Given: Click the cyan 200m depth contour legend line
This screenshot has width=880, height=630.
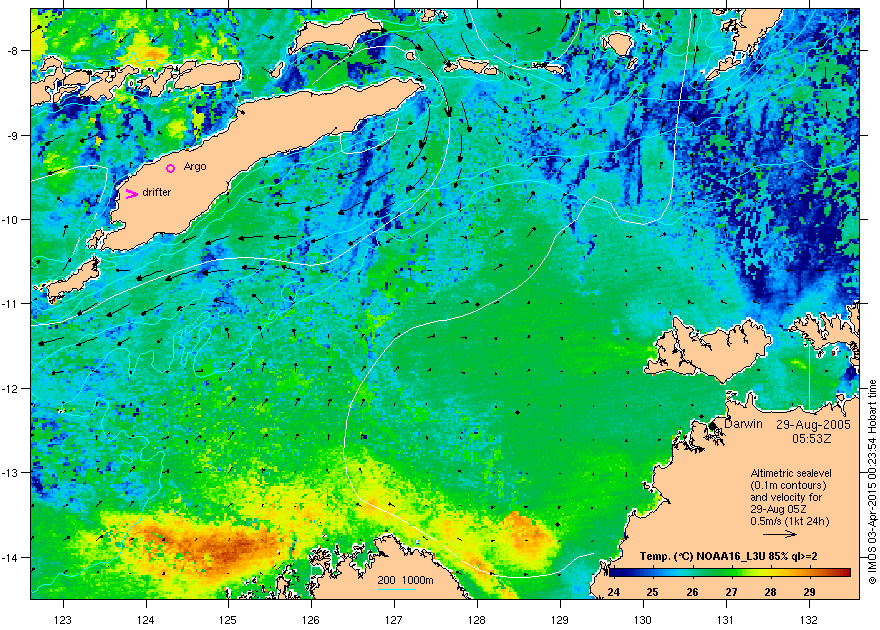Looking at the screenshot, I should pyautogui.click(x=397, y=589).
